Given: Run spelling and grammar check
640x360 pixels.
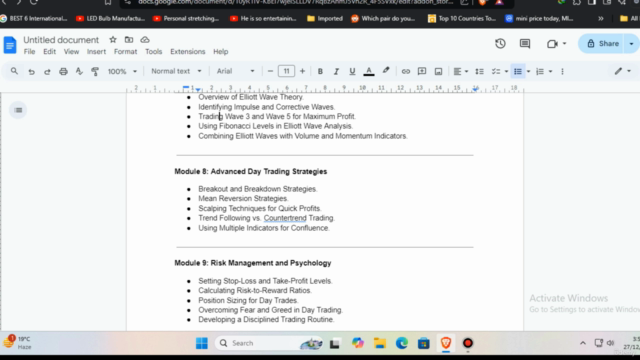Looking at the screenshot, I should point(79,71).
